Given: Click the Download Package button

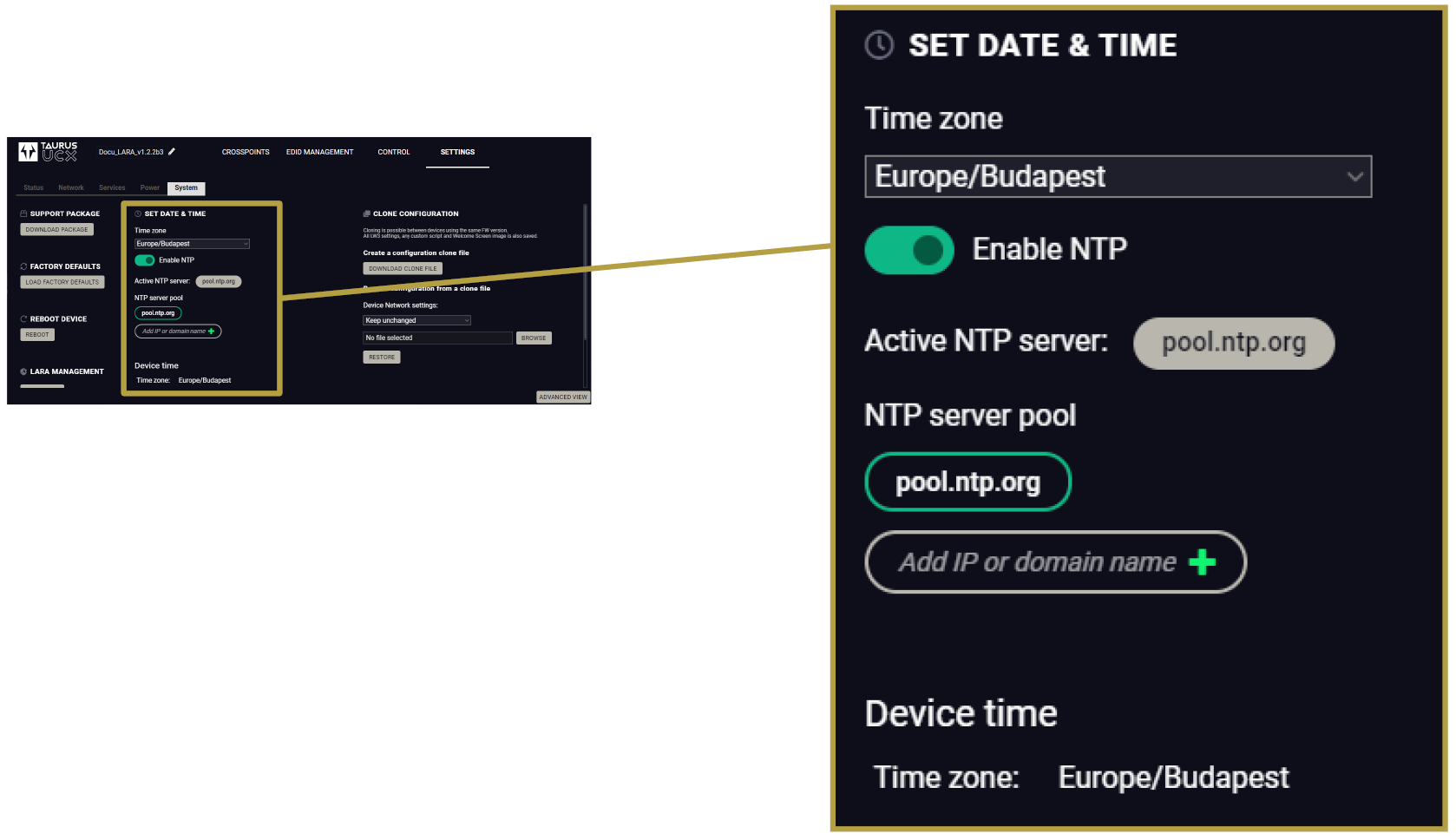Looking at the screenshot, I should point(56,230).
